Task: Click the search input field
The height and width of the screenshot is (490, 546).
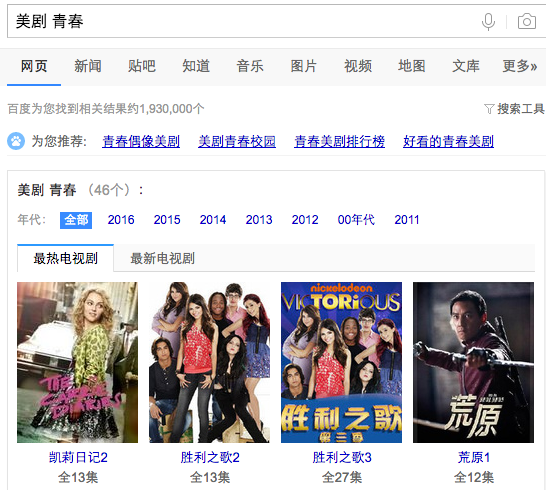Action: (244, 21)
